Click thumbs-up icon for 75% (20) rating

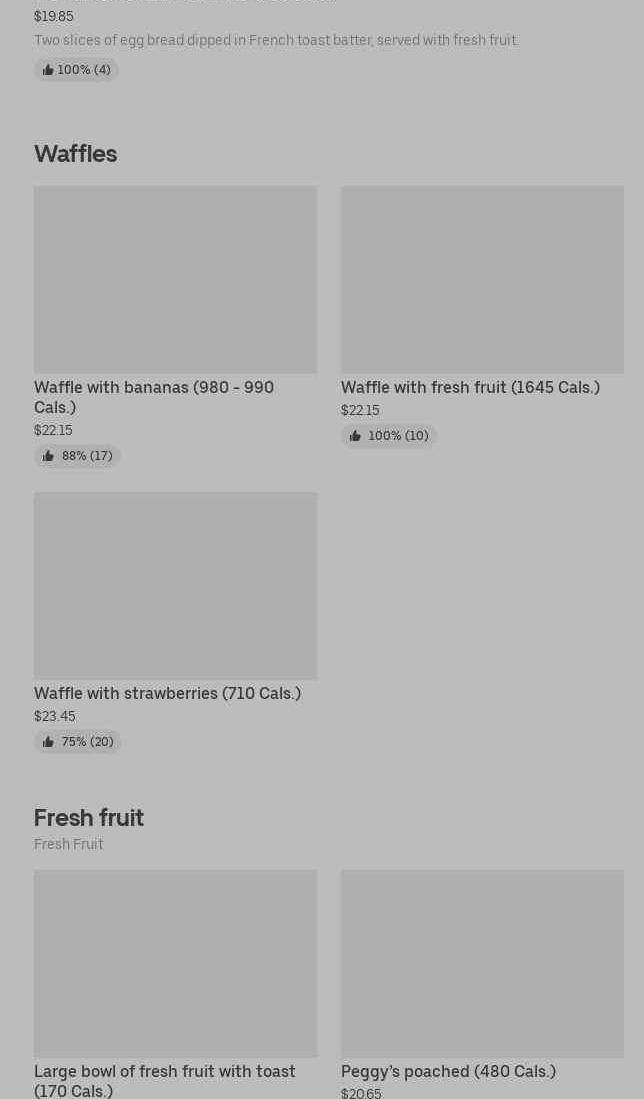pos(48,742)
